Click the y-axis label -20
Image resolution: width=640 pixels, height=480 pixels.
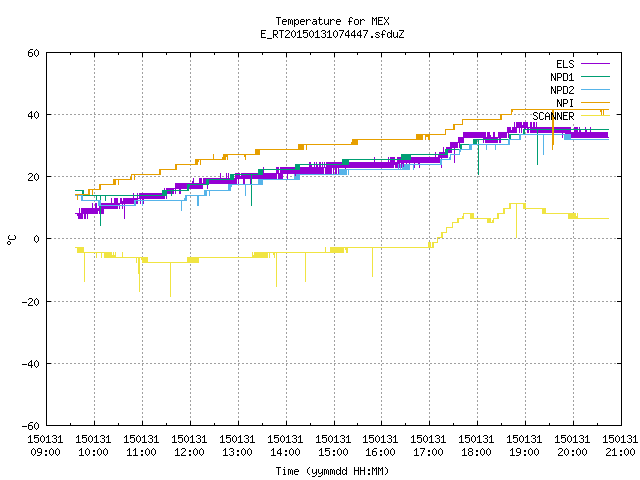coord(31,302)
